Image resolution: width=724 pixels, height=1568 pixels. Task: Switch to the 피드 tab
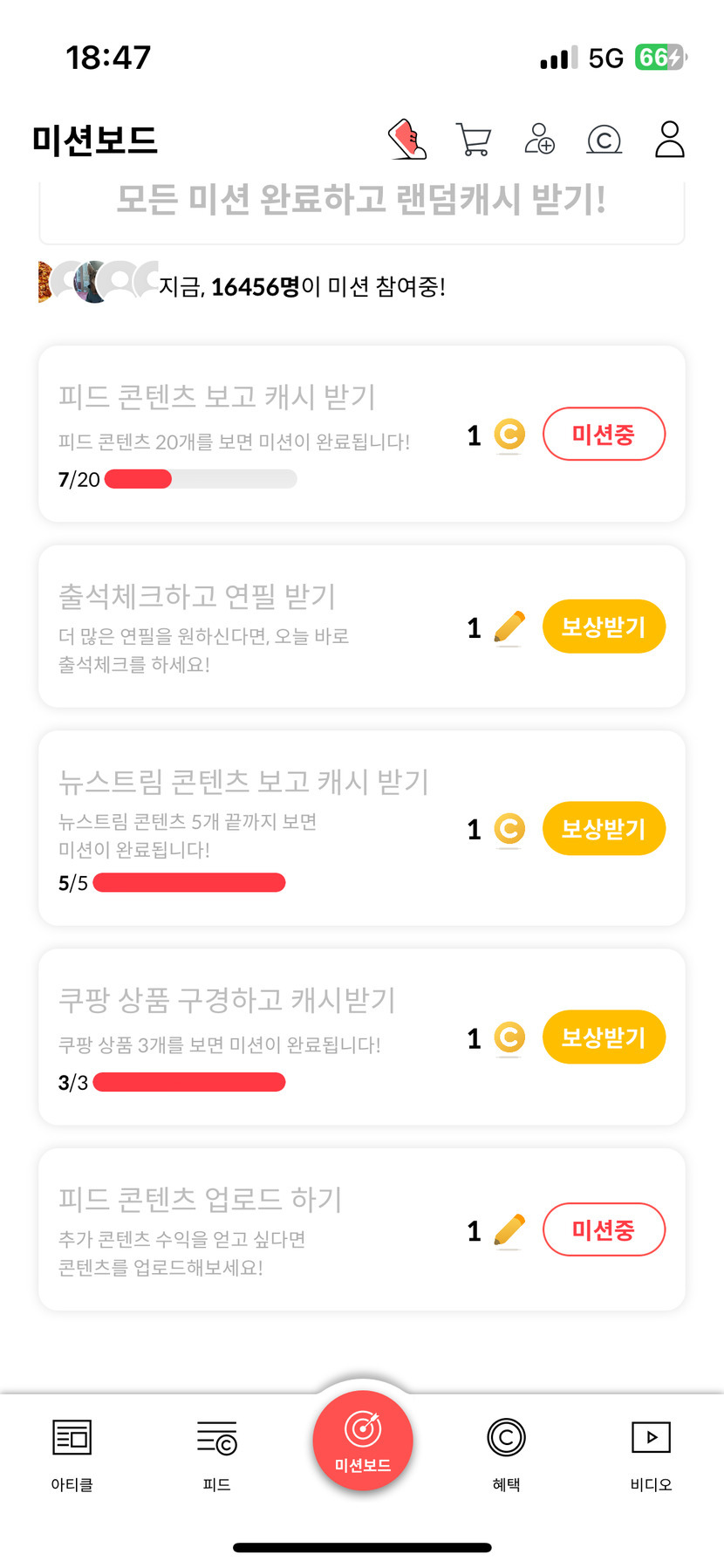tap(217, 1453)
